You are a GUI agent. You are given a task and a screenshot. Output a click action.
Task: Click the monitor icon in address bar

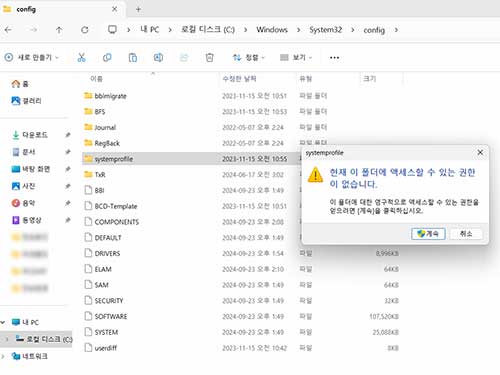112,30
